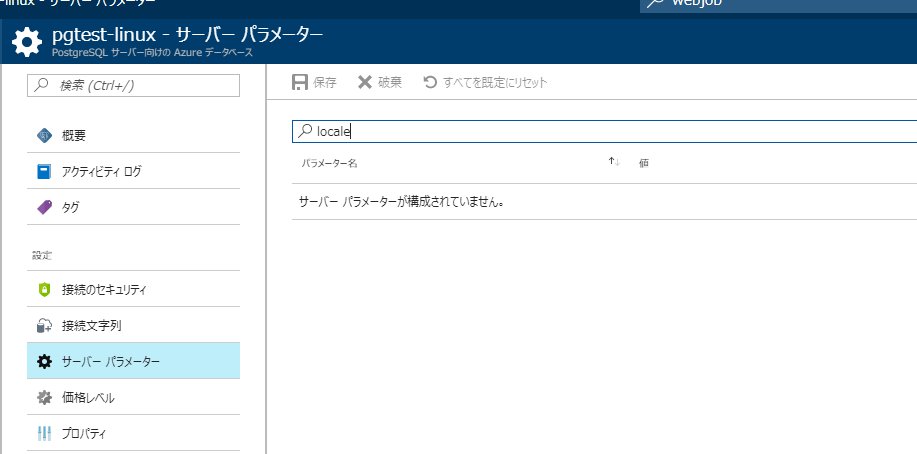Screen dimensions: 917x454
Task: Click the Properties (プロパティ) bars icon
Action: point(44,433)
